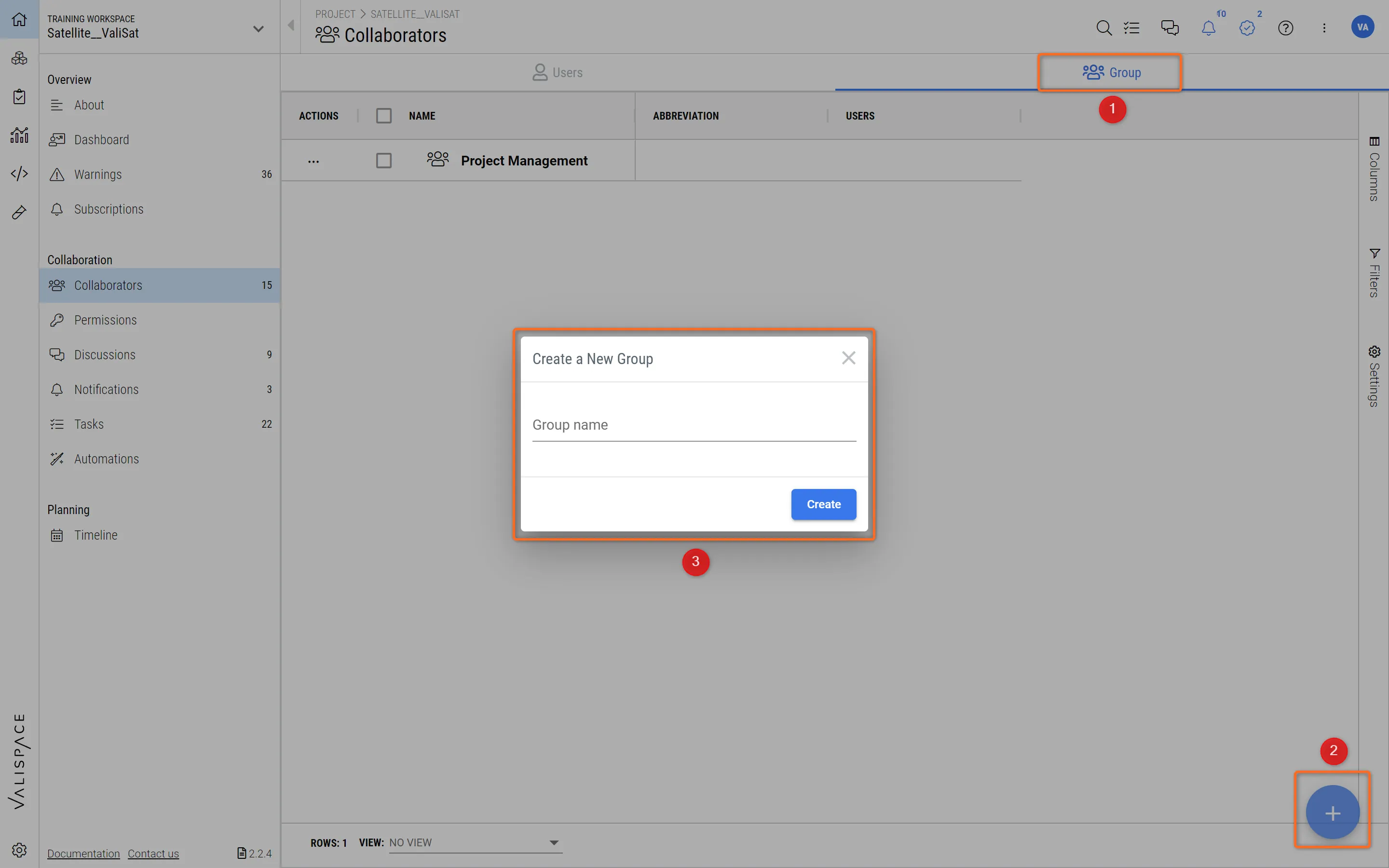The image size is (1389, 868).
Task: Tick the Project Management row checkbox
Action: coord(383,161)
